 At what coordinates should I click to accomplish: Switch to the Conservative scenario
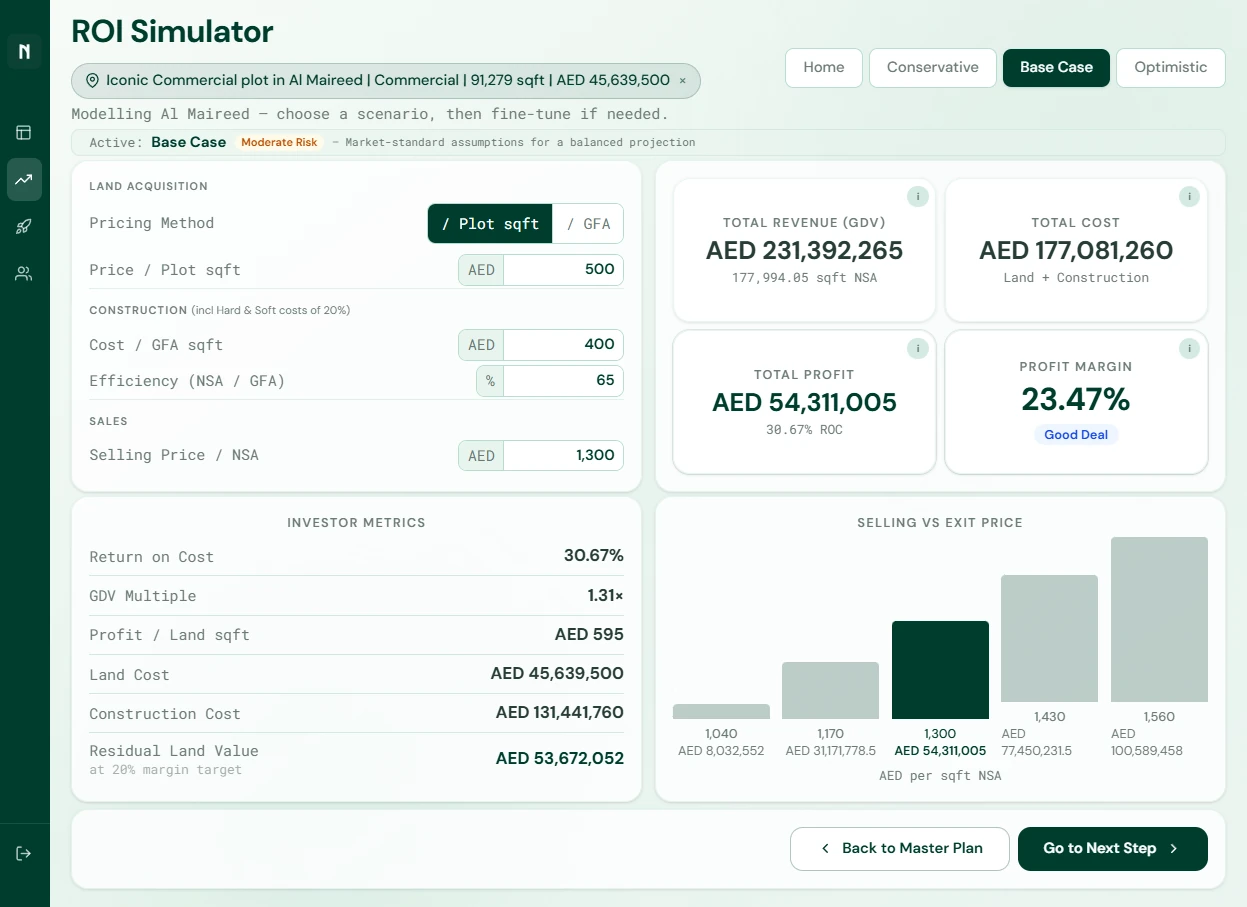point(933,68)
